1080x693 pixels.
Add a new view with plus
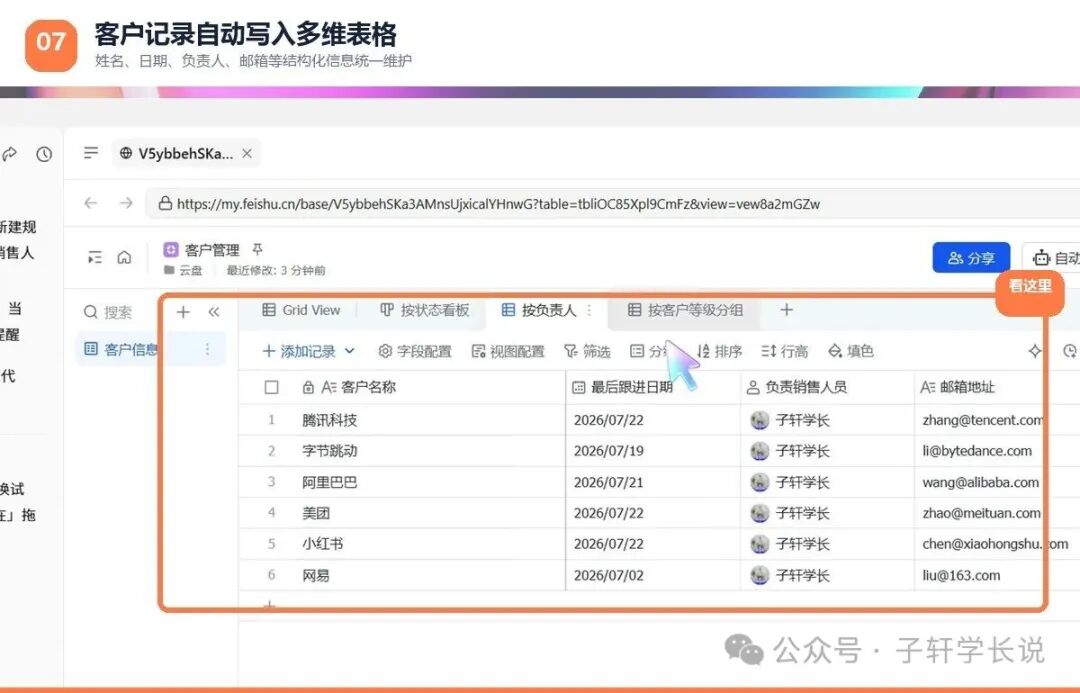pyautogui.click(x=787, y=310)
